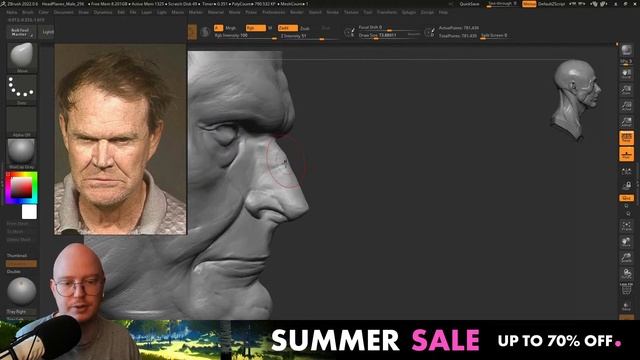Click the ZBrush logo in the title bar

[x=4, y=4]
